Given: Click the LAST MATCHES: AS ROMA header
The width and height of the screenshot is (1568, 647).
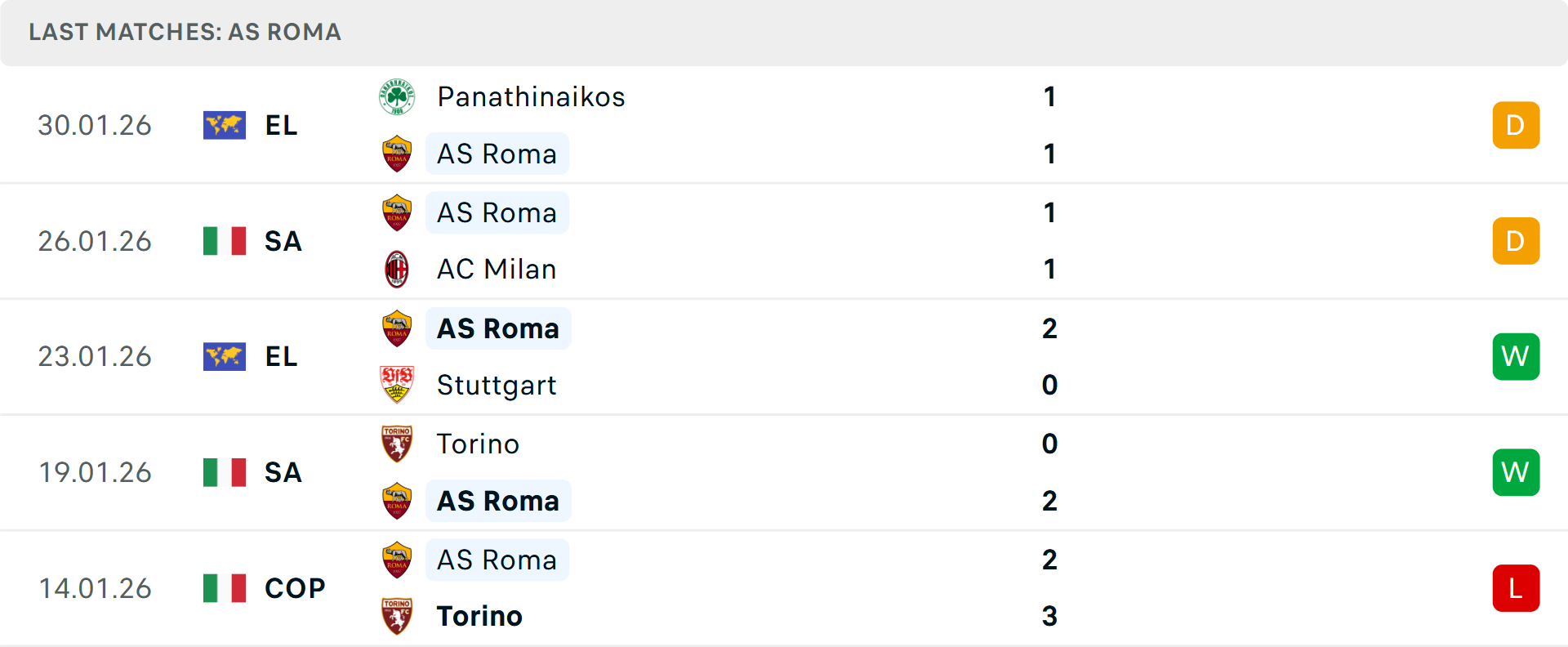Looking at the screenshot, I should 184,33.
